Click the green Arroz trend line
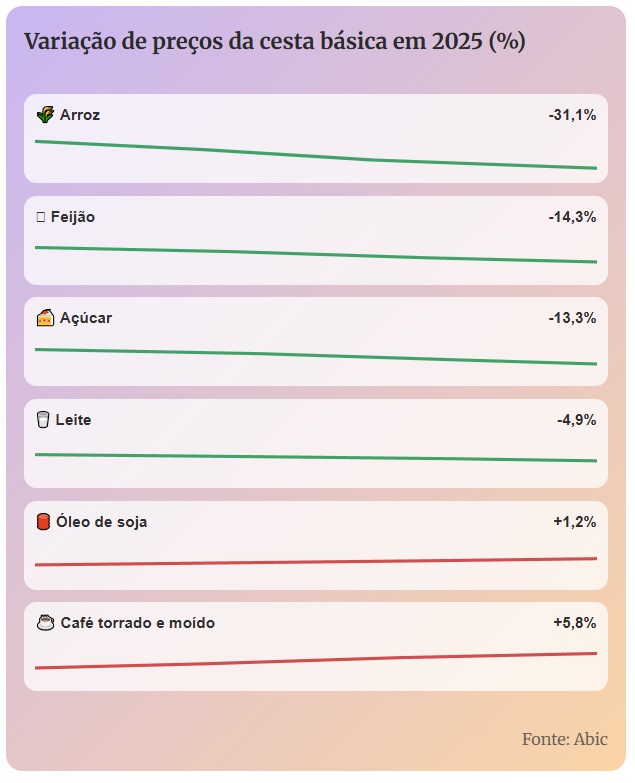The height and width of the screenshot is (783, 635). pos(315,155)
